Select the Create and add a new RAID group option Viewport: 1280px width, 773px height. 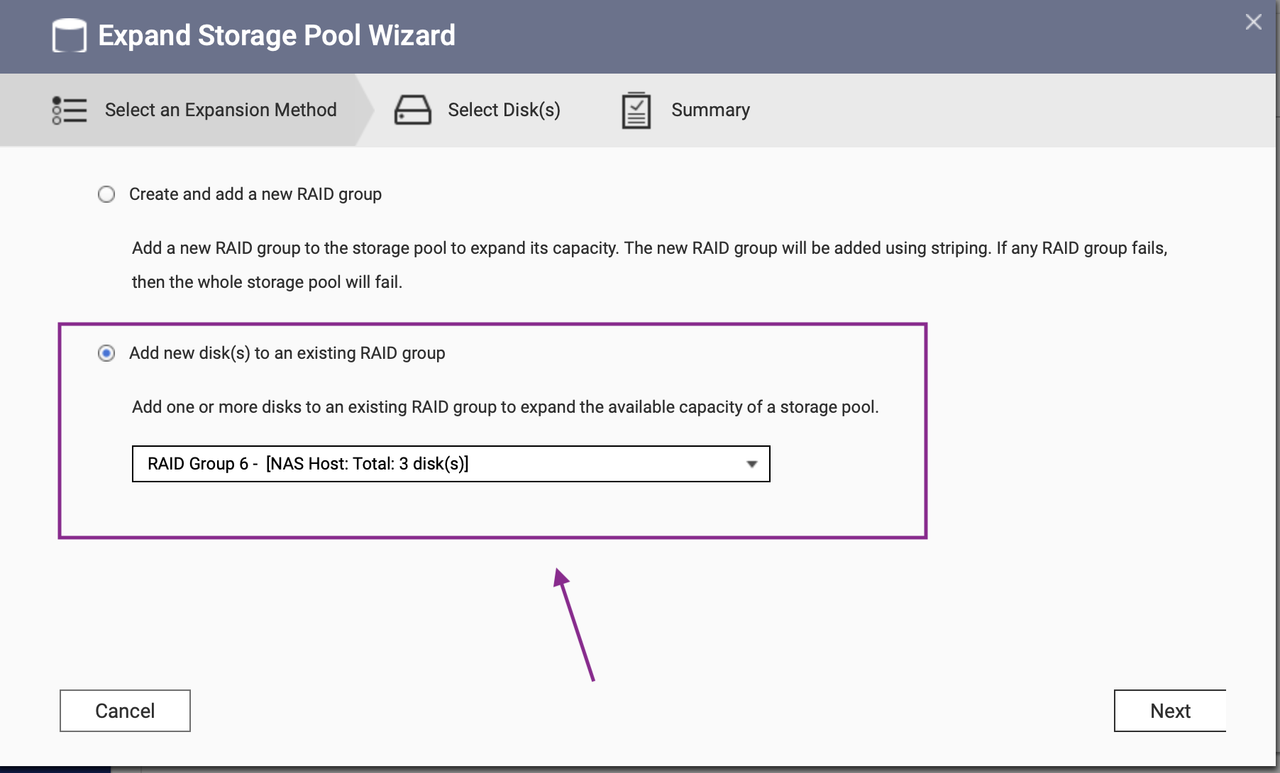pyautogui.click(x=106, y=194)
